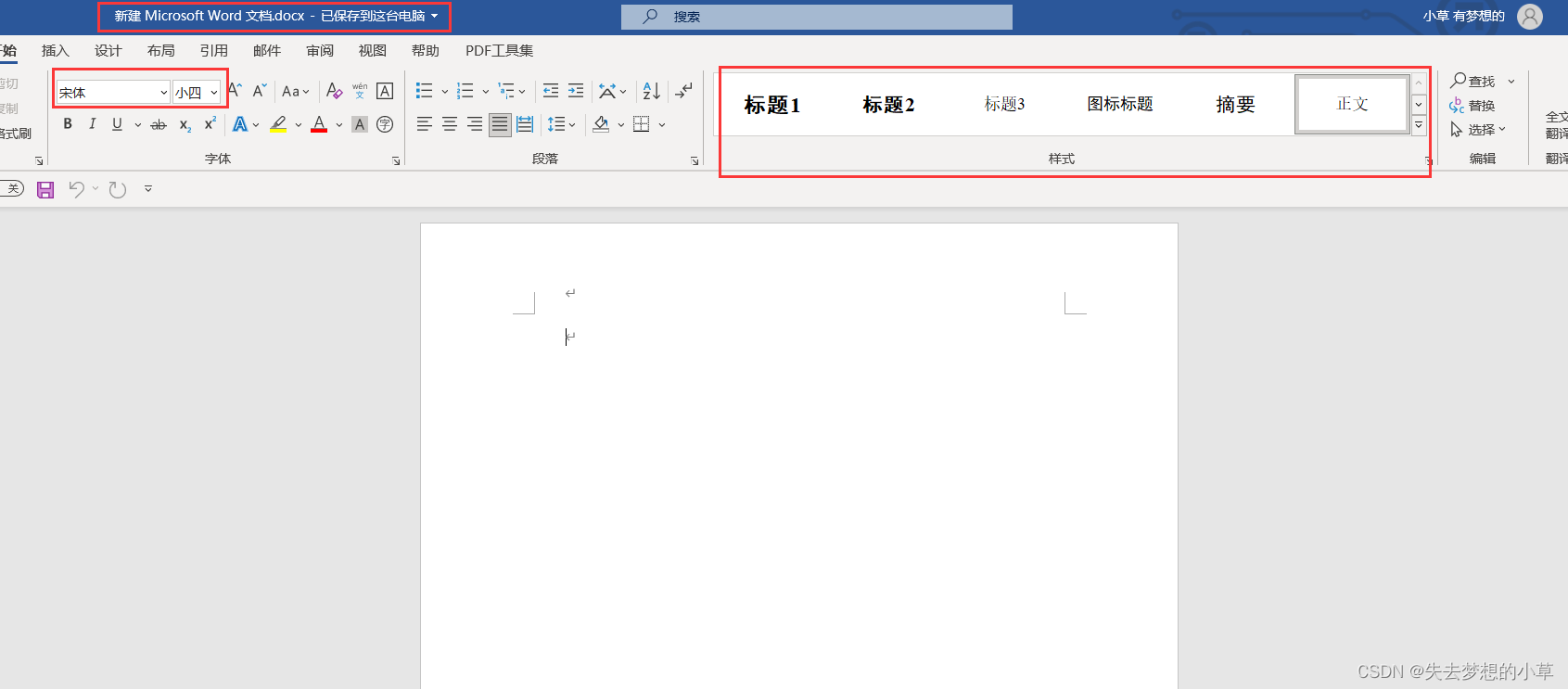Apply the 标题 1 style

click(x=771, y=105)
